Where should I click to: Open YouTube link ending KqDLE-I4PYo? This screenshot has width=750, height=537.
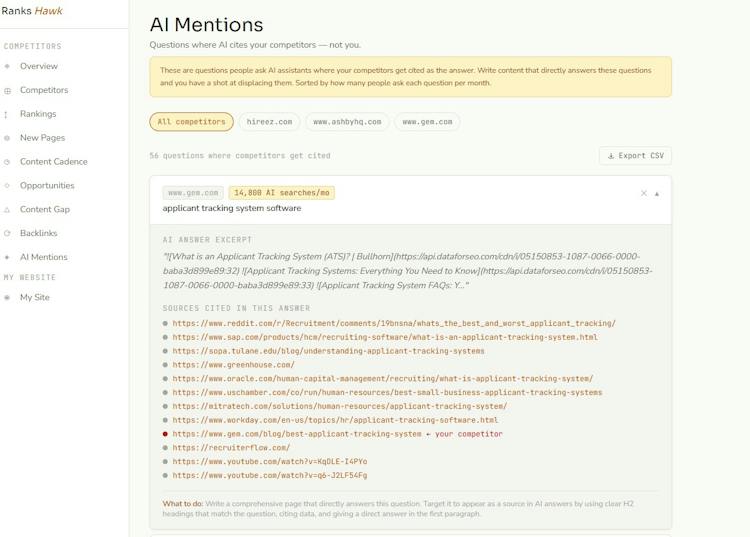pos(270,462)
